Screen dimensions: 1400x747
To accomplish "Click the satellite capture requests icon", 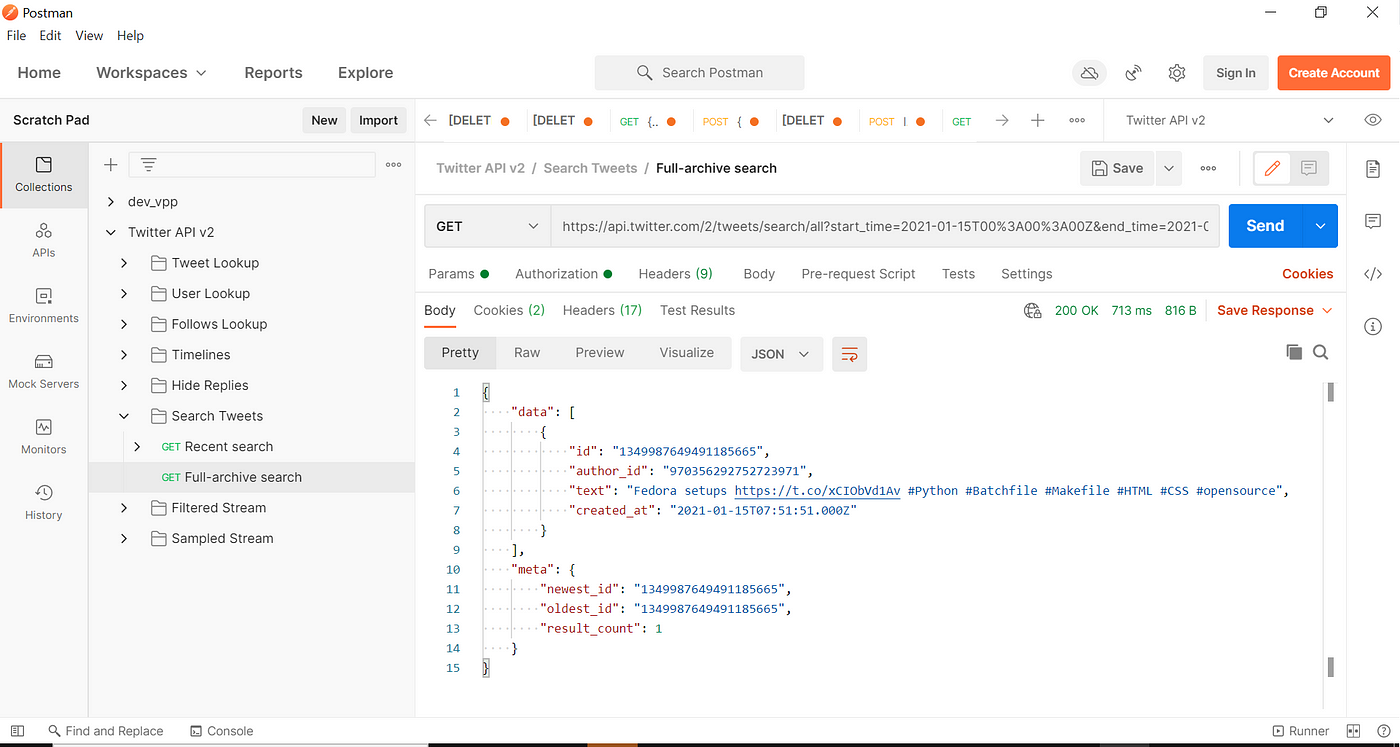I will pyautogui.click(x=1134, y=73).
